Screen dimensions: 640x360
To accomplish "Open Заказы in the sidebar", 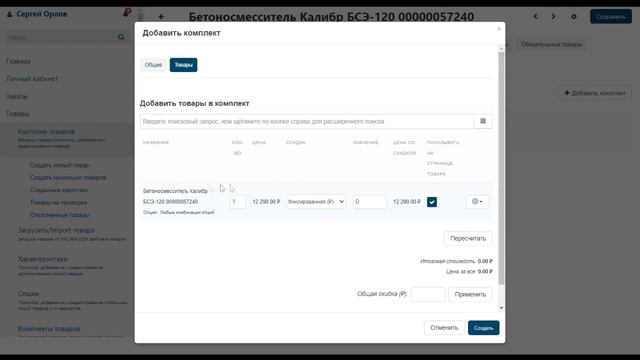I will [x=17, y=97].
